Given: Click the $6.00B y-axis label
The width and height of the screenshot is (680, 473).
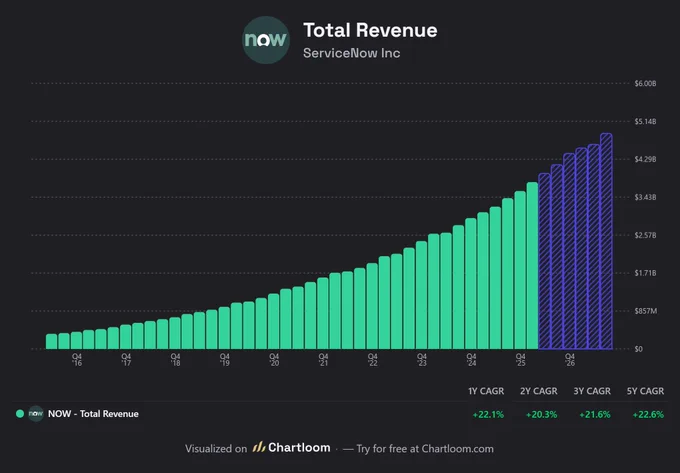Looking at the screenshot, I should point(645,83).
